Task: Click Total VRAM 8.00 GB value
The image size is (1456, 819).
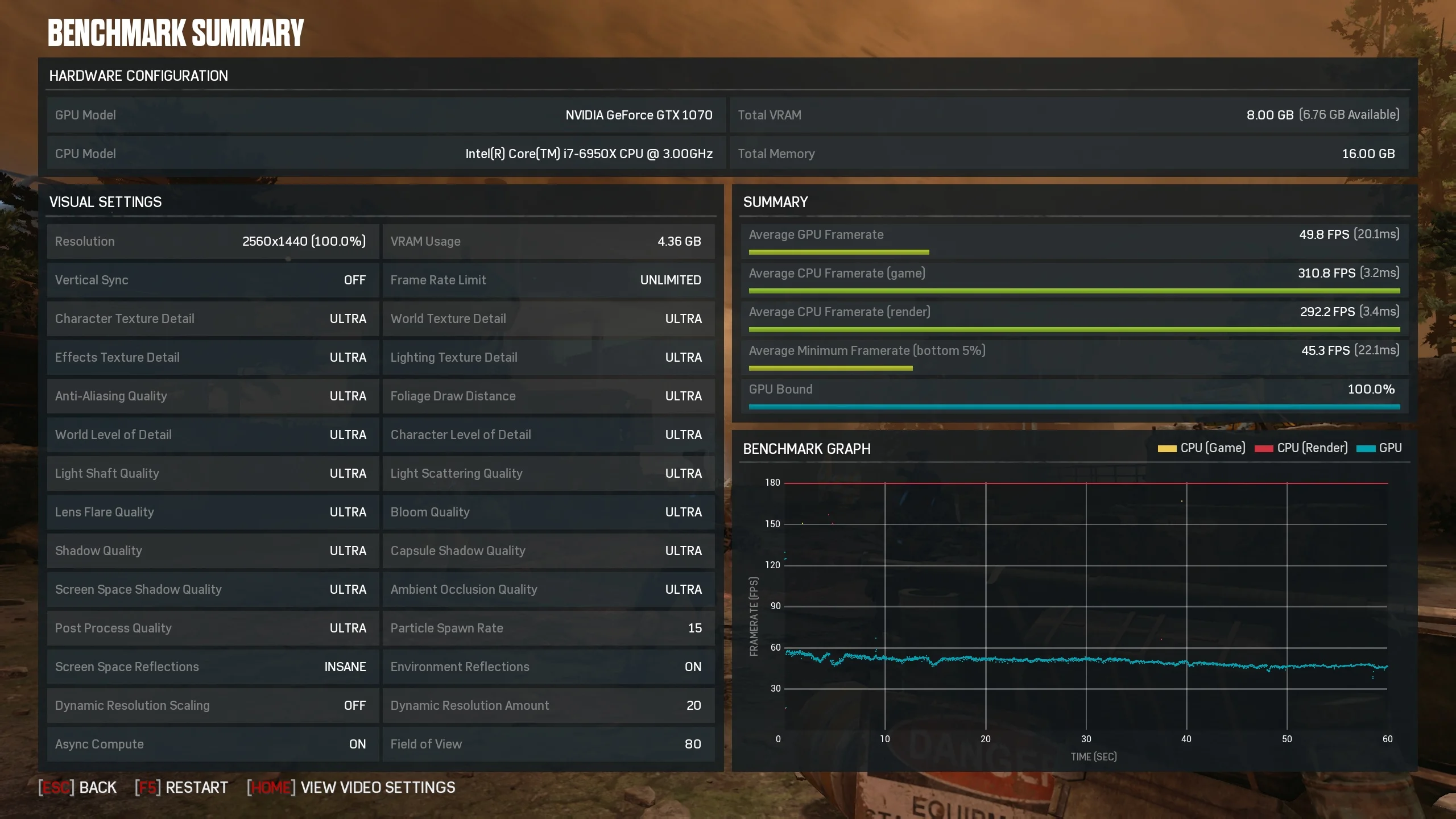Action: pos(1270,115)
